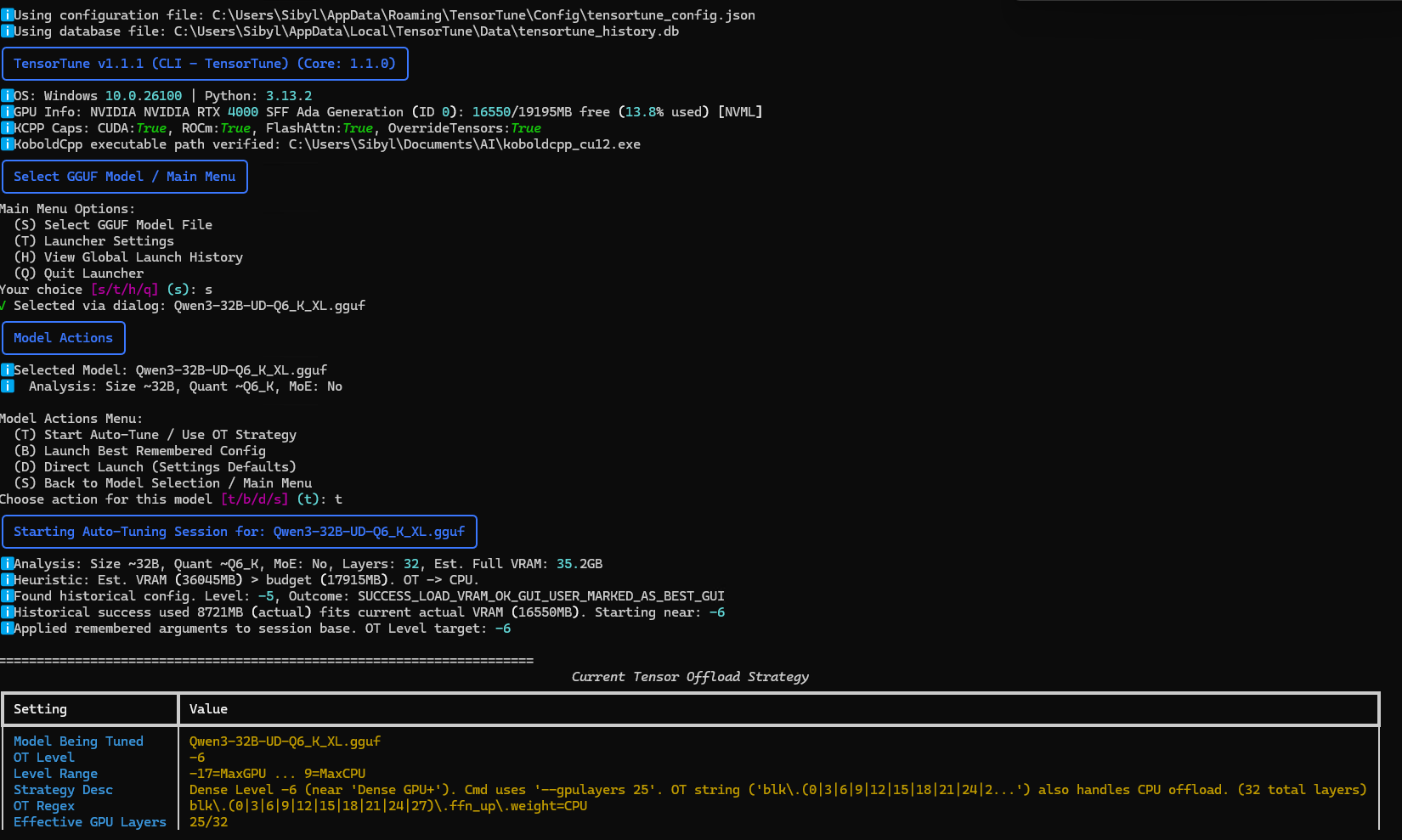The height and width of the screenshot is (840, 1402).
Task: Click (S) Back to Model Selection / Main Menu
Action: [x=163, y=483]
